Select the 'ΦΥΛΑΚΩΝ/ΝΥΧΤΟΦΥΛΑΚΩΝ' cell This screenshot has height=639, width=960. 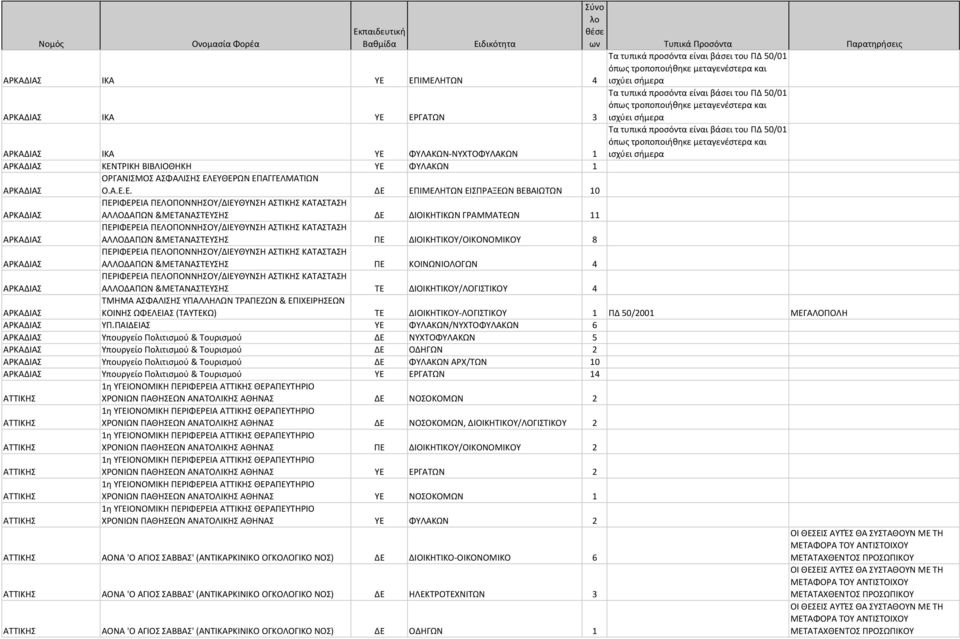(495, 326)
